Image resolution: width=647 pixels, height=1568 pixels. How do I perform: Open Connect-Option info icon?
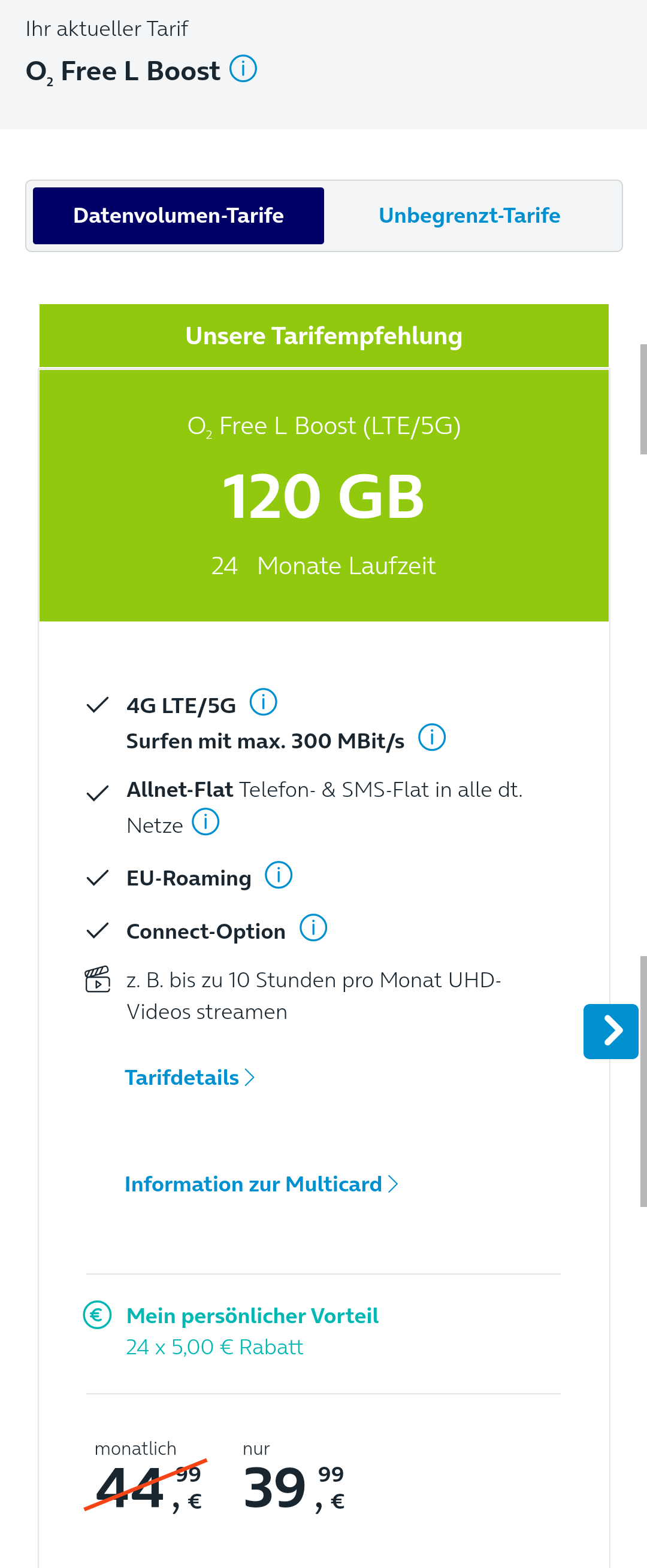tap(313, 928)
